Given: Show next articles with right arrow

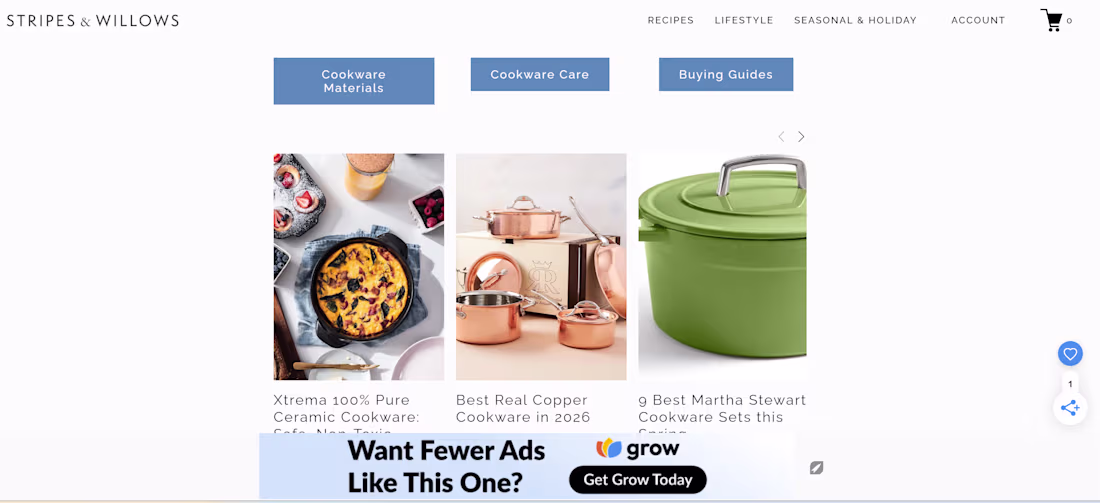Looking at the screenshot, I should coord(801,137).
